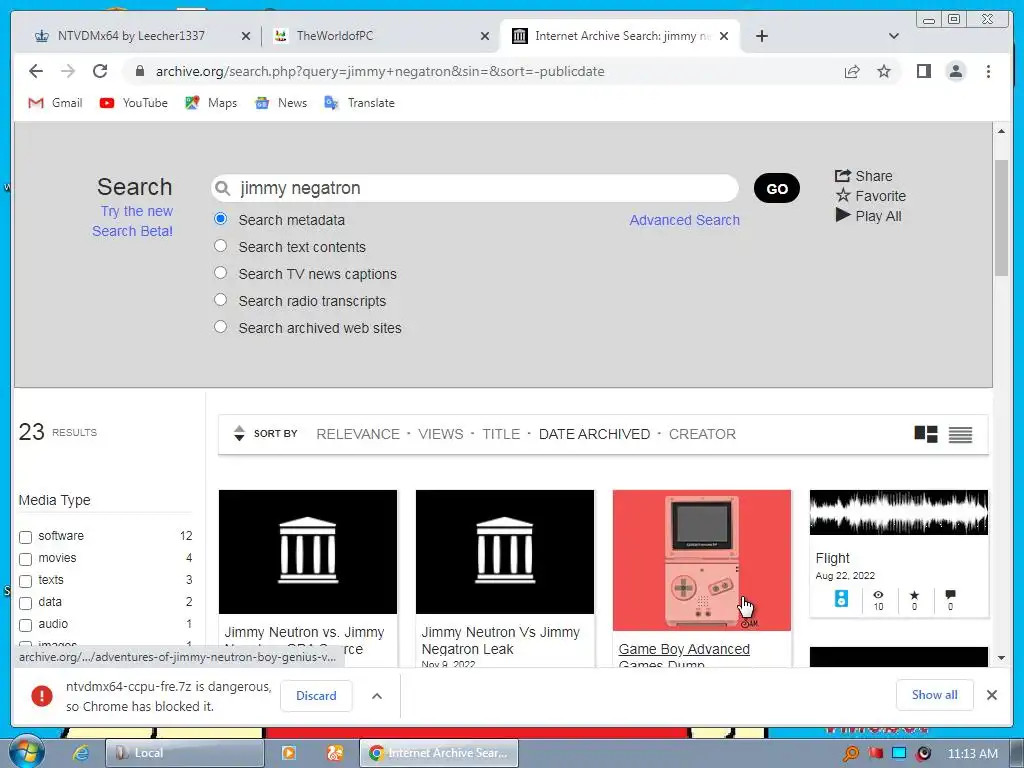Close the Internet Archive Search tab
Viewport: 1024px width, 768px height.
point(724,36)
